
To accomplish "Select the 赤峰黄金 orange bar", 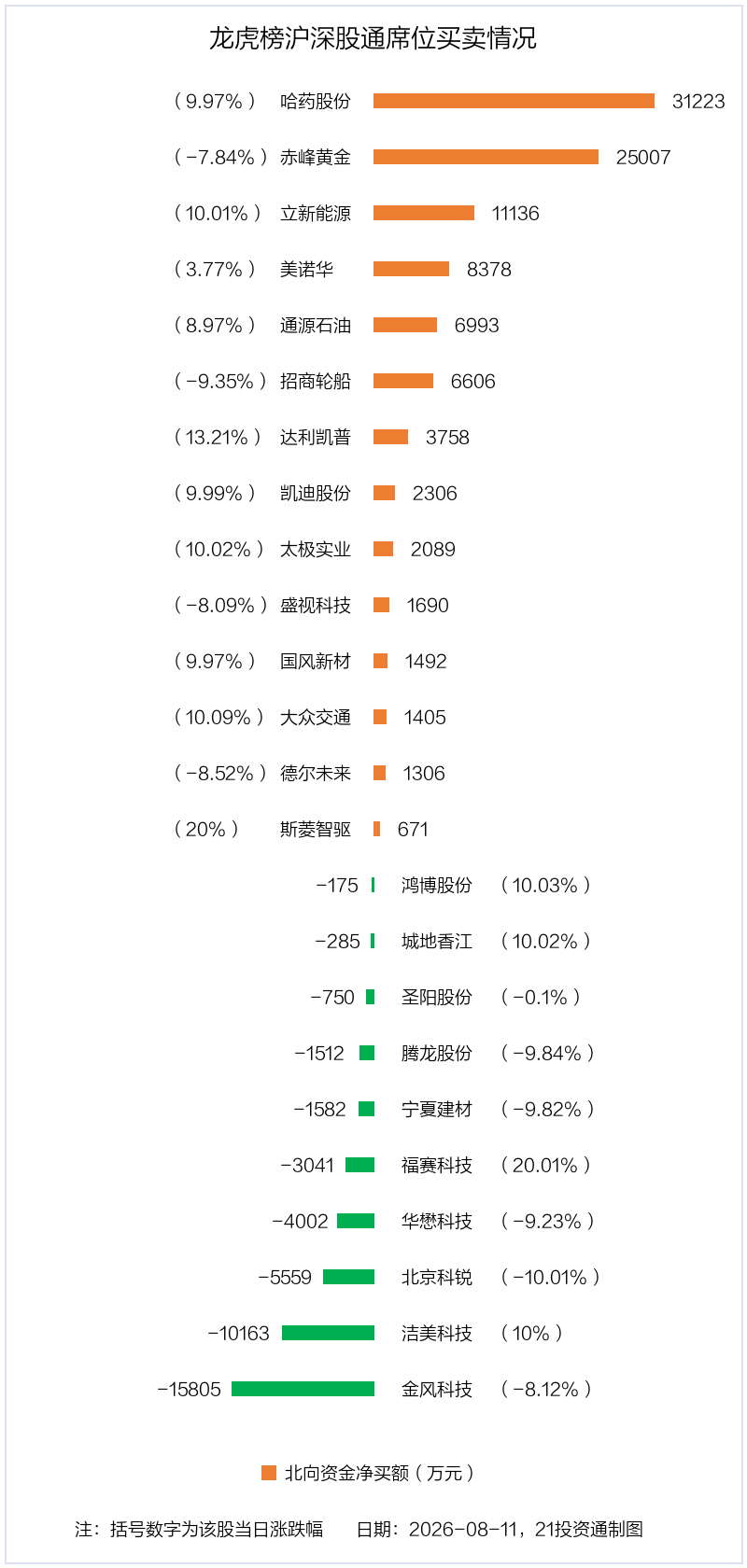I will pos(486,157).
